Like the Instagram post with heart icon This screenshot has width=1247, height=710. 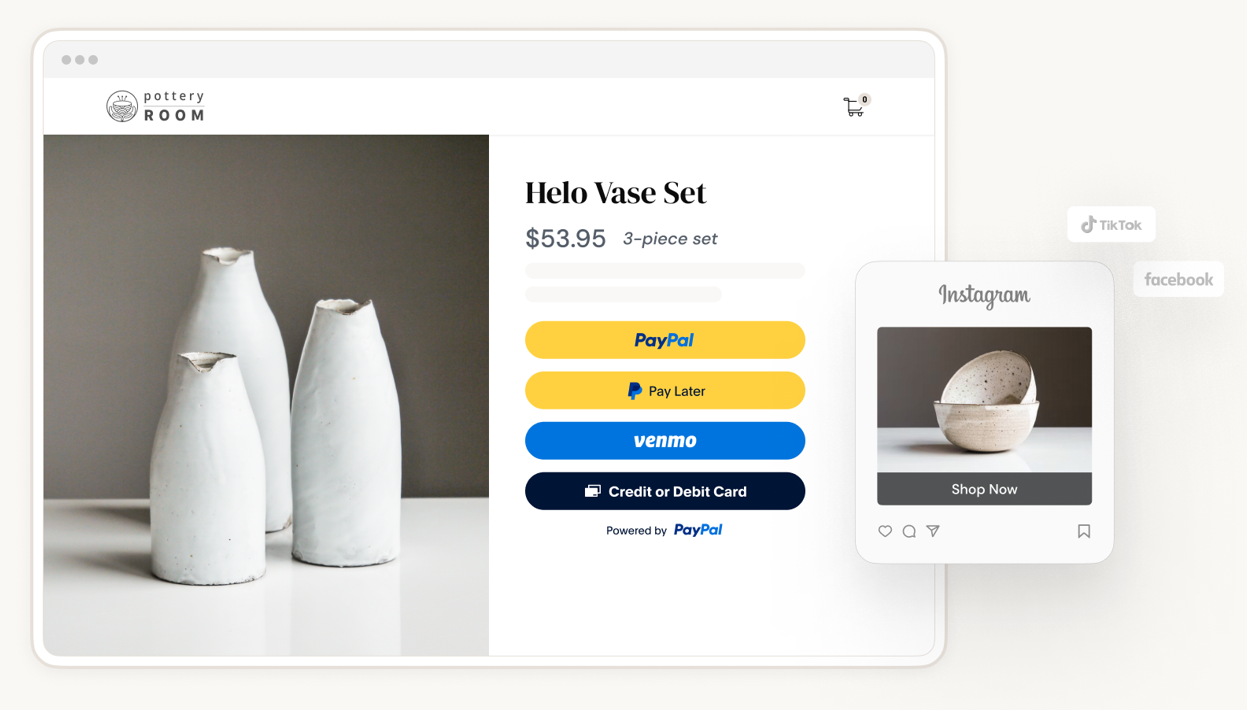tap(885, 531)
